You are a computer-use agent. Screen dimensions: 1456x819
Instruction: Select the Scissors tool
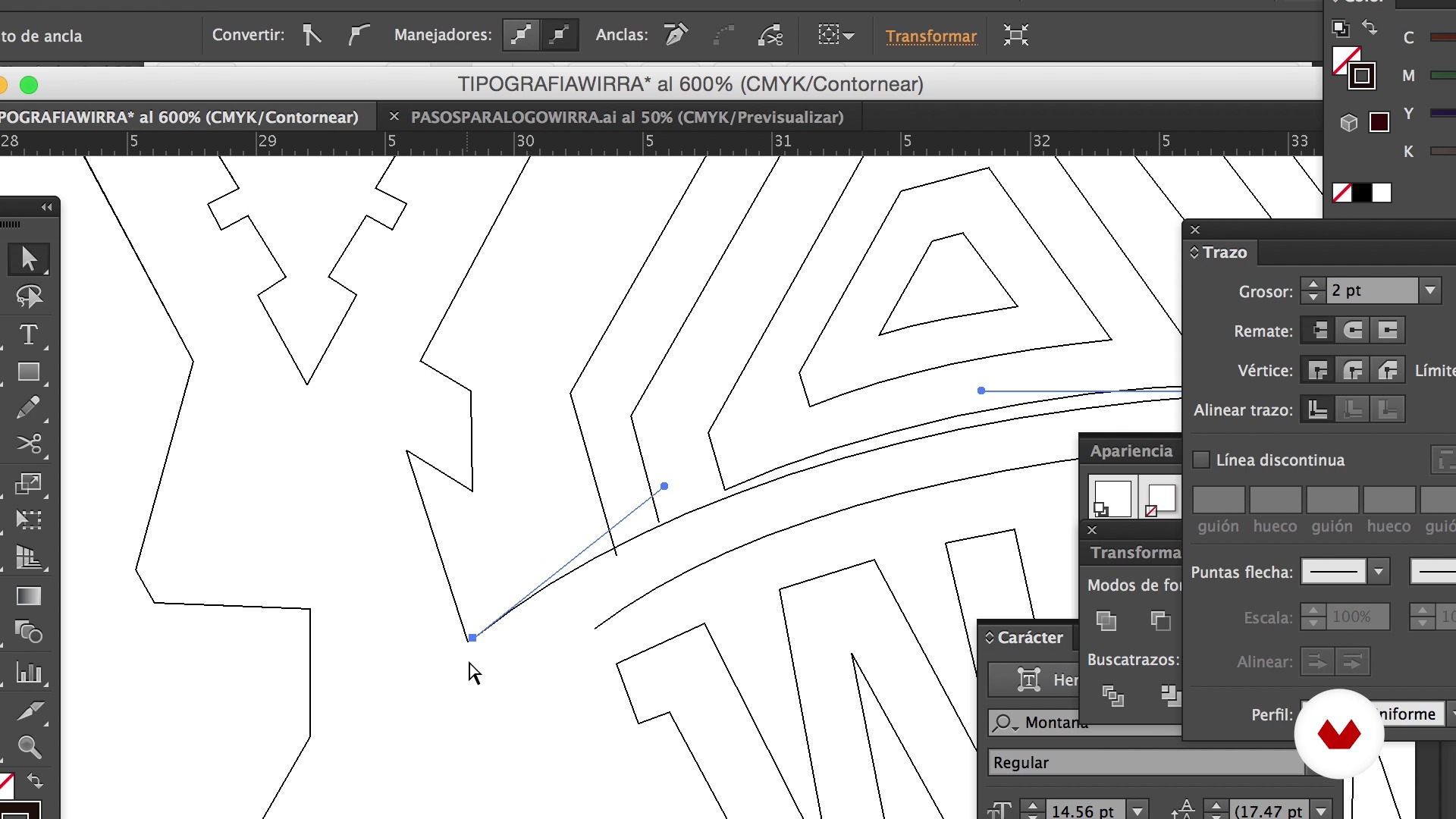[29, 444]
